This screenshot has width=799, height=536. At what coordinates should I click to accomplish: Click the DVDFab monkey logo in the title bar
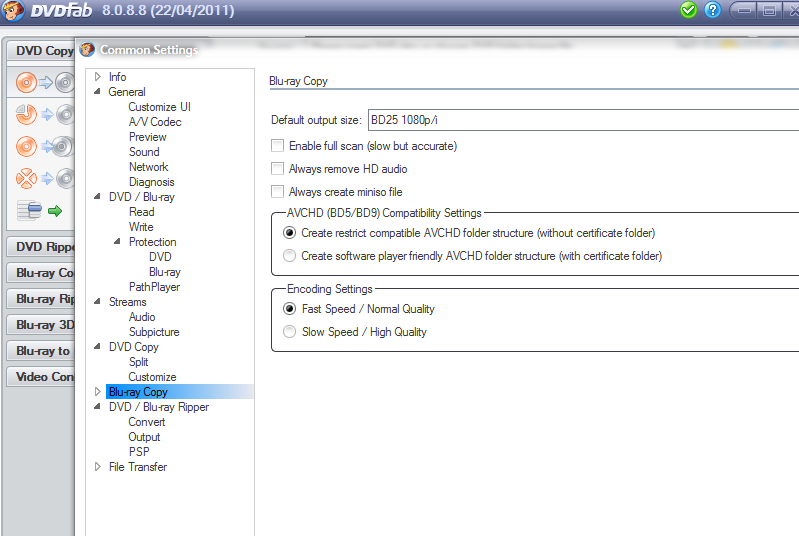(13, 10)
